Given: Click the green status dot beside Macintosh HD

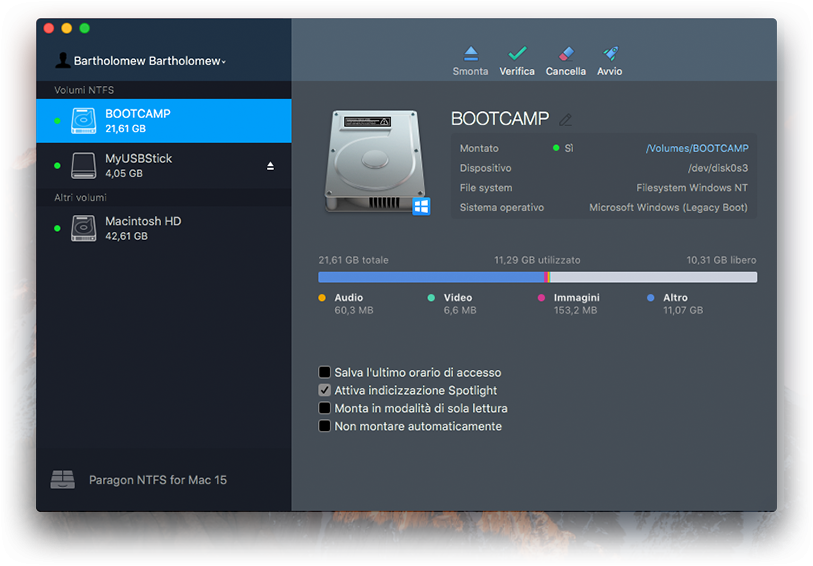Looking at the screenshot, I should 57,229.
